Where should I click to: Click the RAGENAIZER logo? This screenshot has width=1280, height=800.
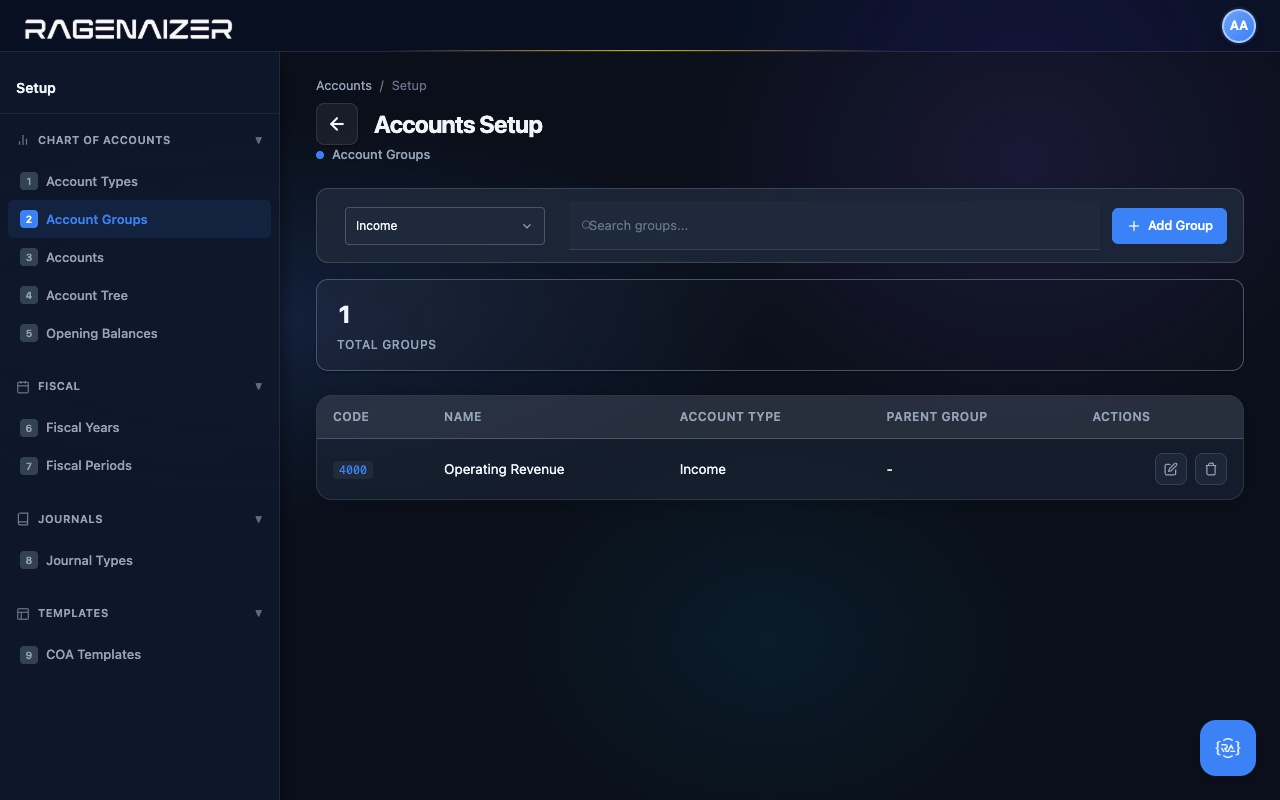[x=129, y=29]
